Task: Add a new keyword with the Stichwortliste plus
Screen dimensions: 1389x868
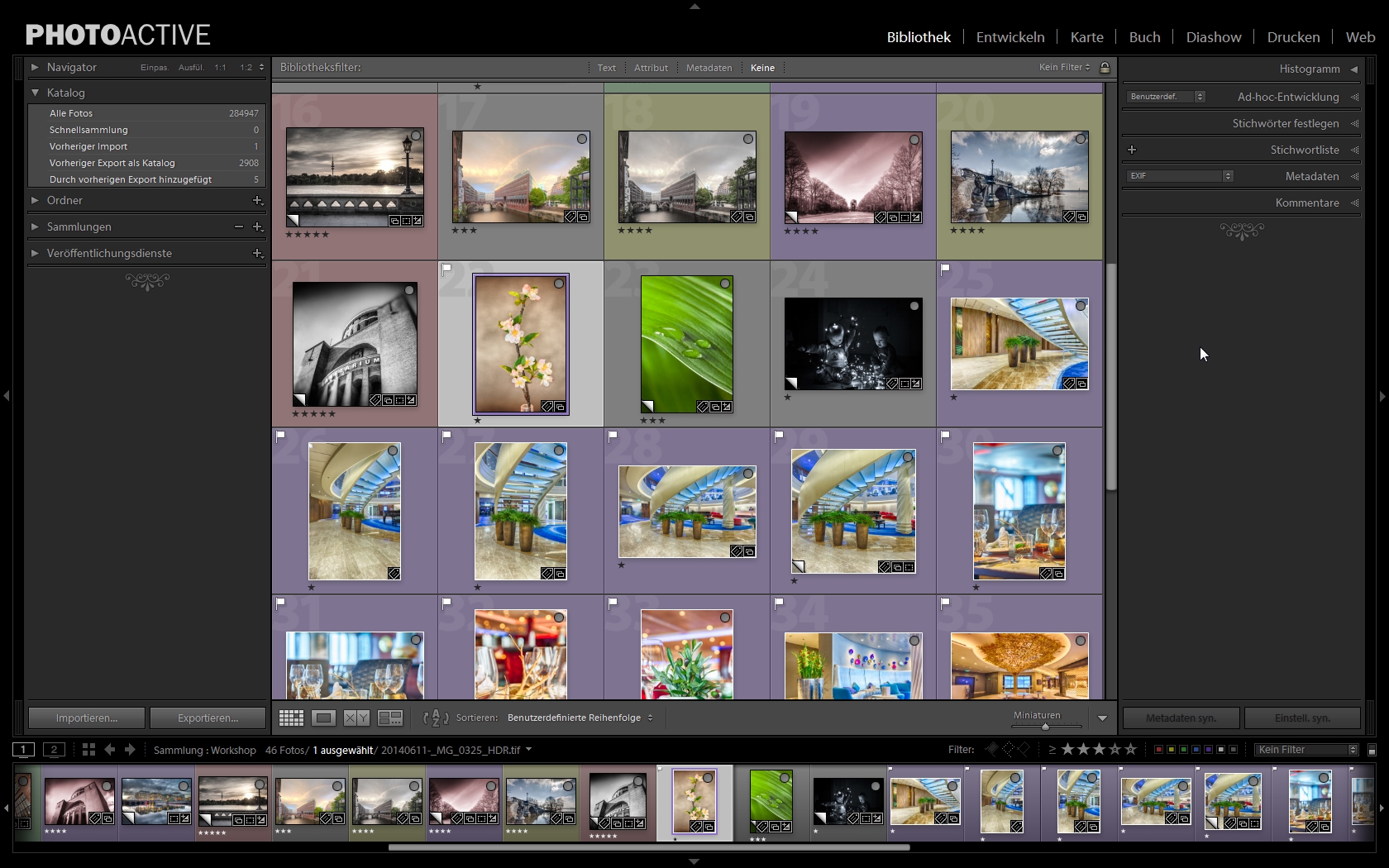Action: tap(1132, 150)
